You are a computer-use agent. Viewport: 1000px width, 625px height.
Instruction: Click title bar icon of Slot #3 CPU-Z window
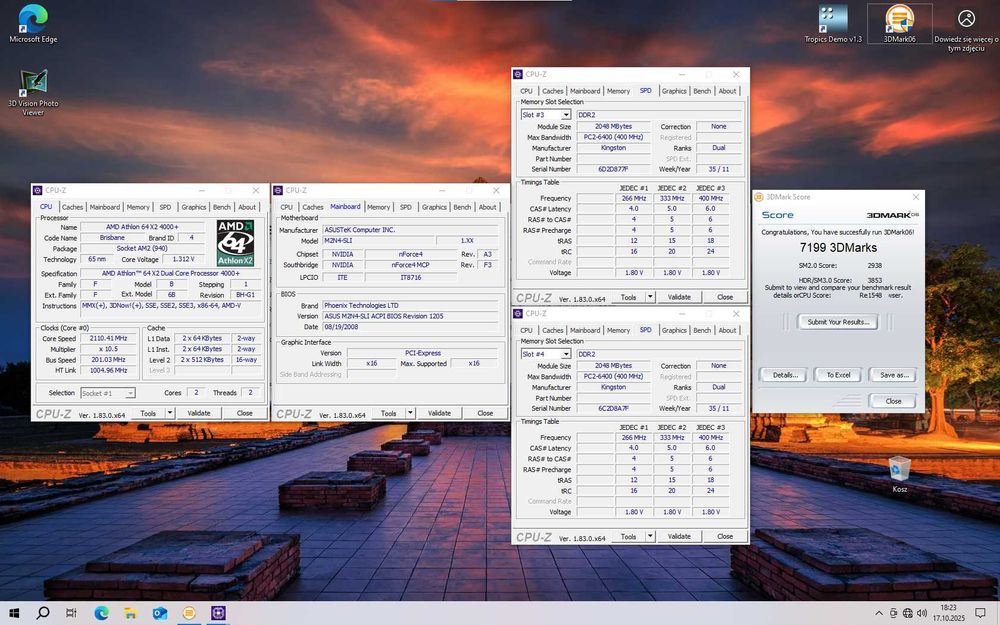click(518, 74)
